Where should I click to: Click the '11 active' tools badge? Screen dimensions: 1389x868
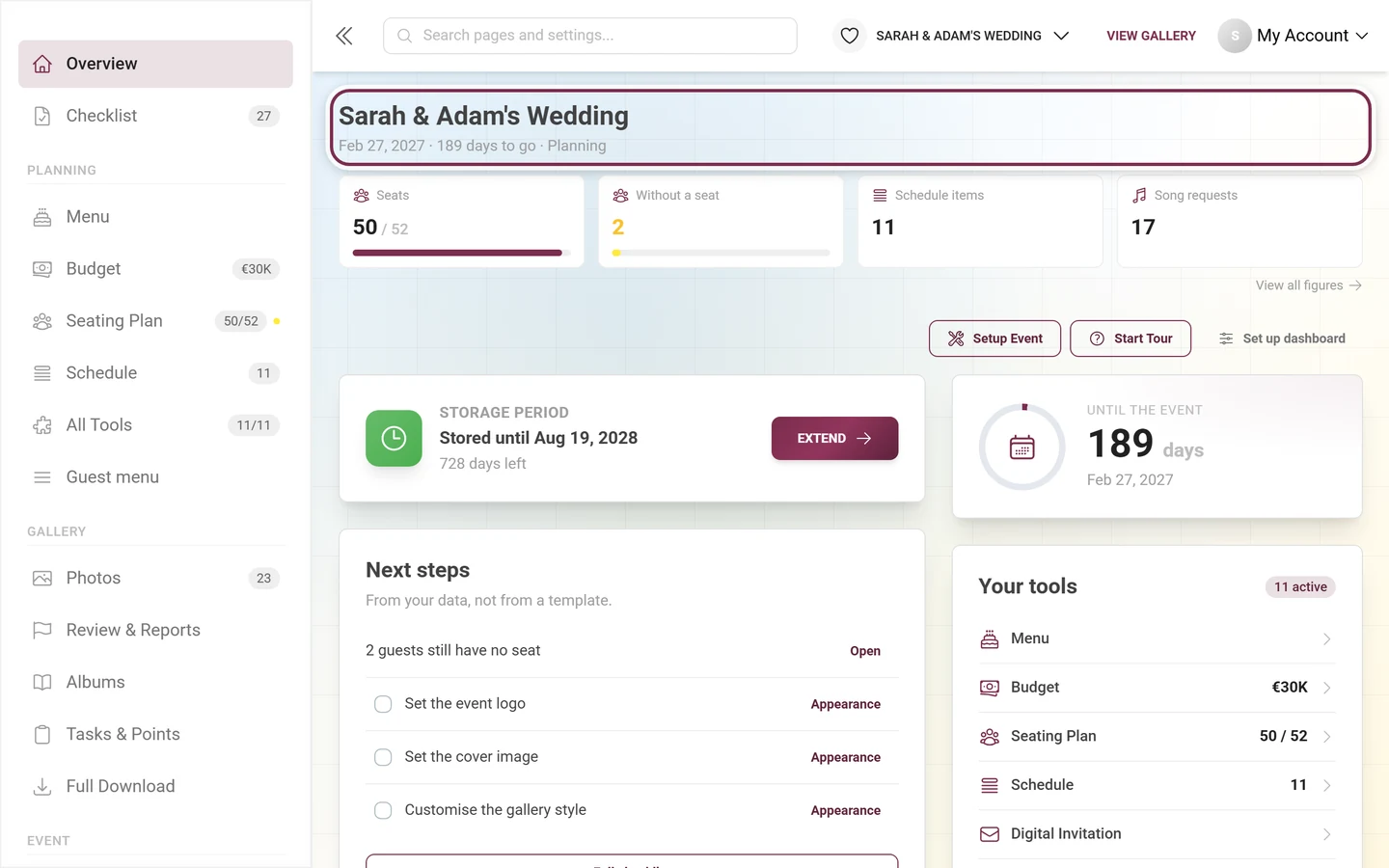tap(1300, 587)
